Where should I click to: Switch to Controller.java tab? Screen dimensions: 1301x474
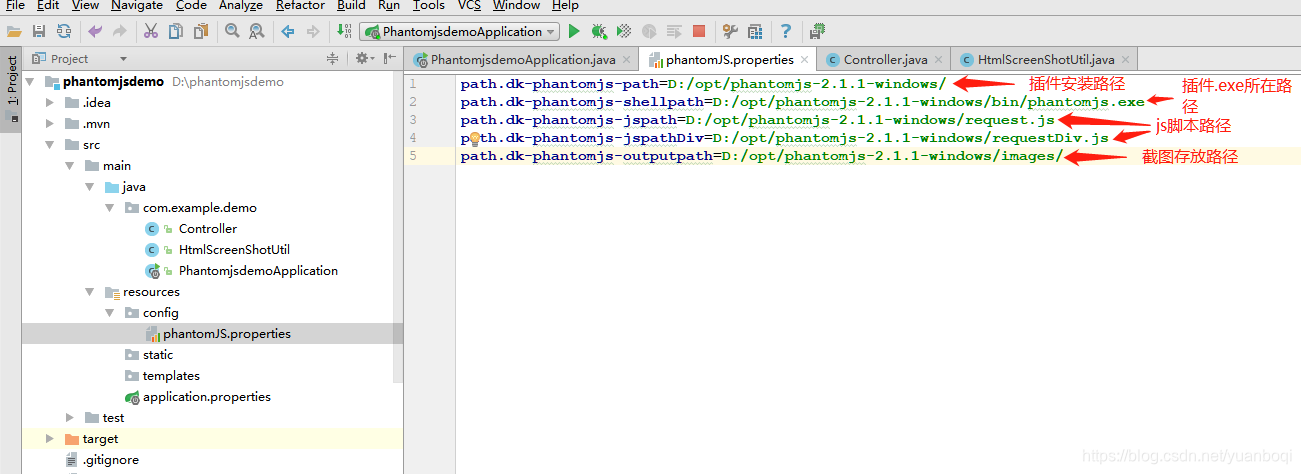[885, 60]
